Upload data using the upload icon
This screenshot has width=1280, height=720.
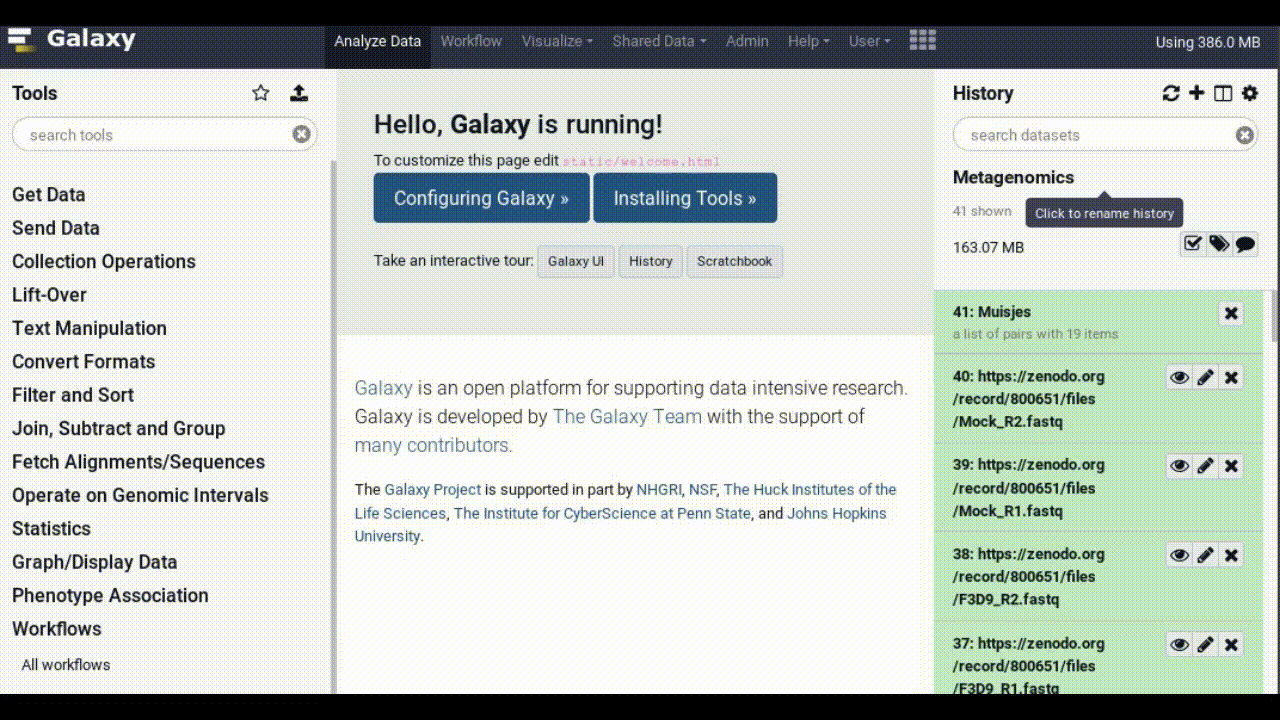click(x=299, y=92)
